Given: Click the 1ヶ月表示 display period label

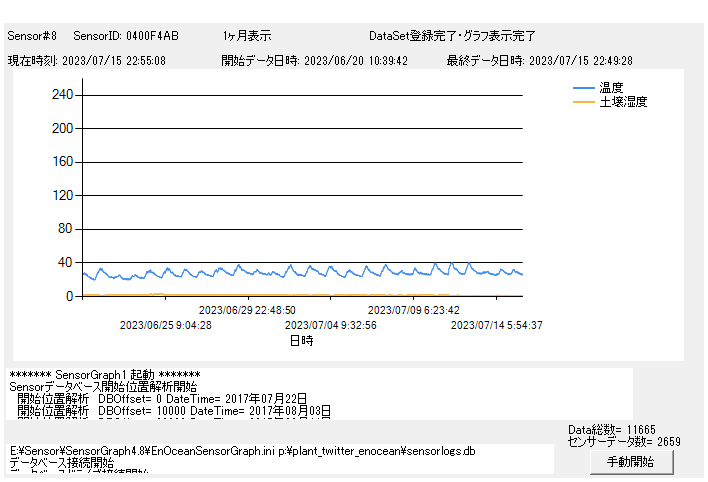Looking at the screenshot, I should coord(247,36).
